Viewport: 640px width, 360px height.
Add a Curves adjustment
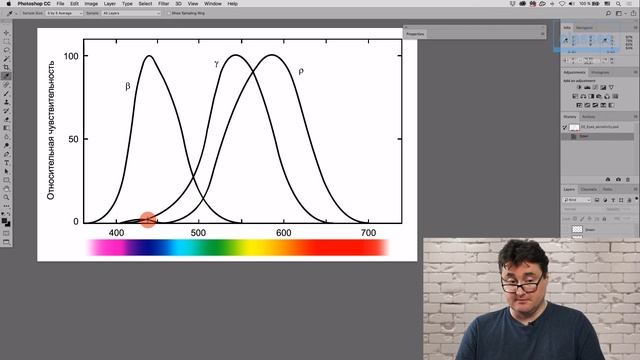pos(595,87)
